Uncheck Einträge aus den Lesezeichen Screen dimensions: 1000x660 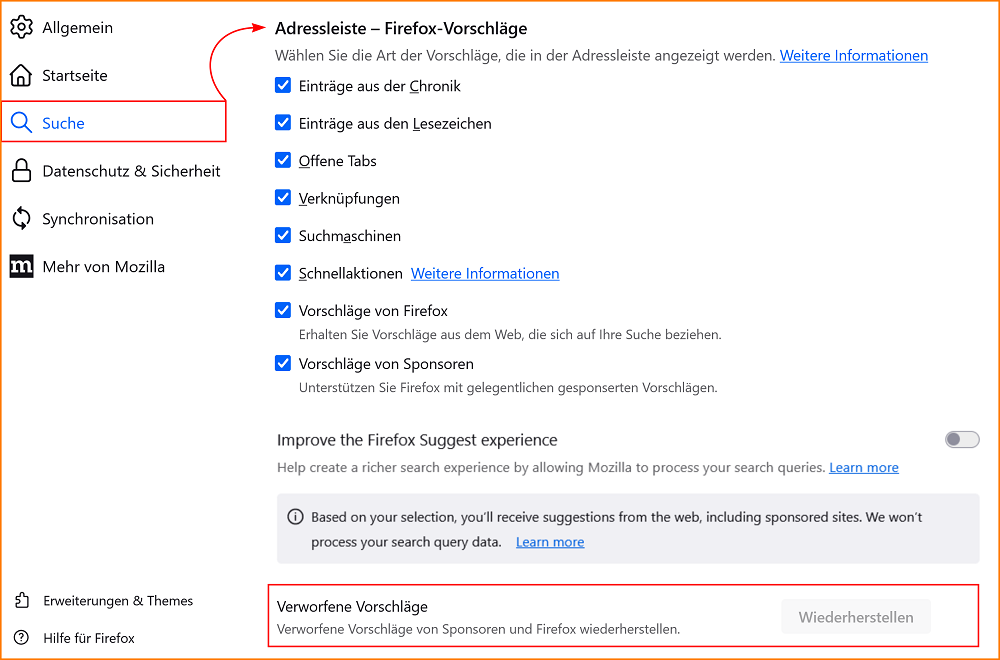[283, 123]
